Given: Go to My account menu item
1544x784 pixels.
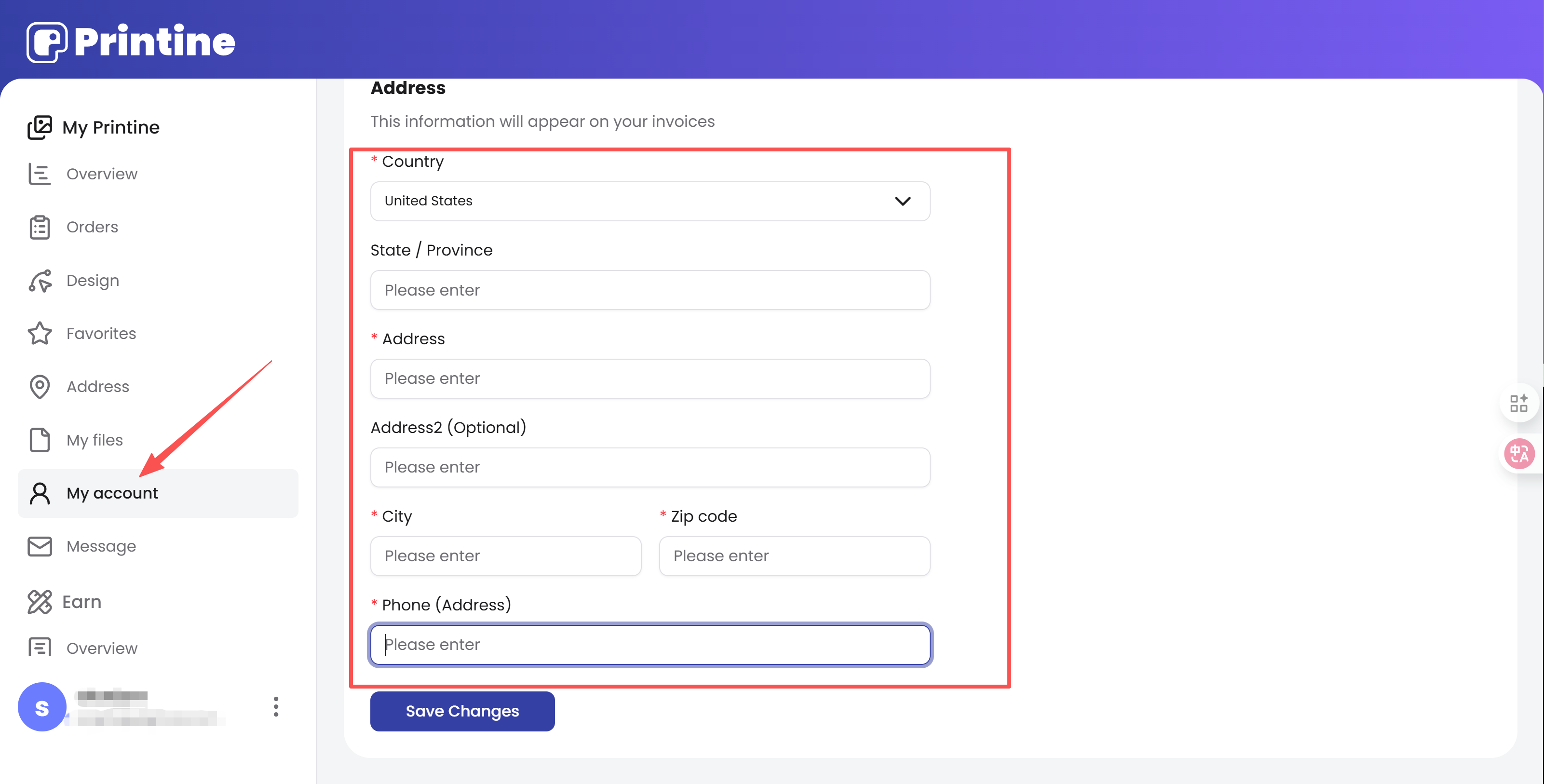Looking at the screenshot, I should click(x=112, y=493).
